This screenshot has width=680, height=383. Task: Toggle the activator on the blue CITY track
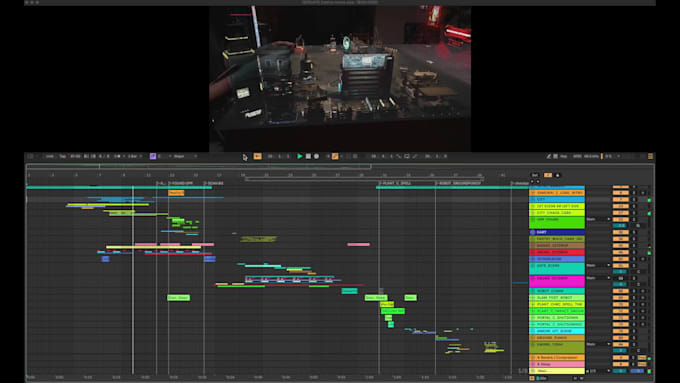coord(621,200)
